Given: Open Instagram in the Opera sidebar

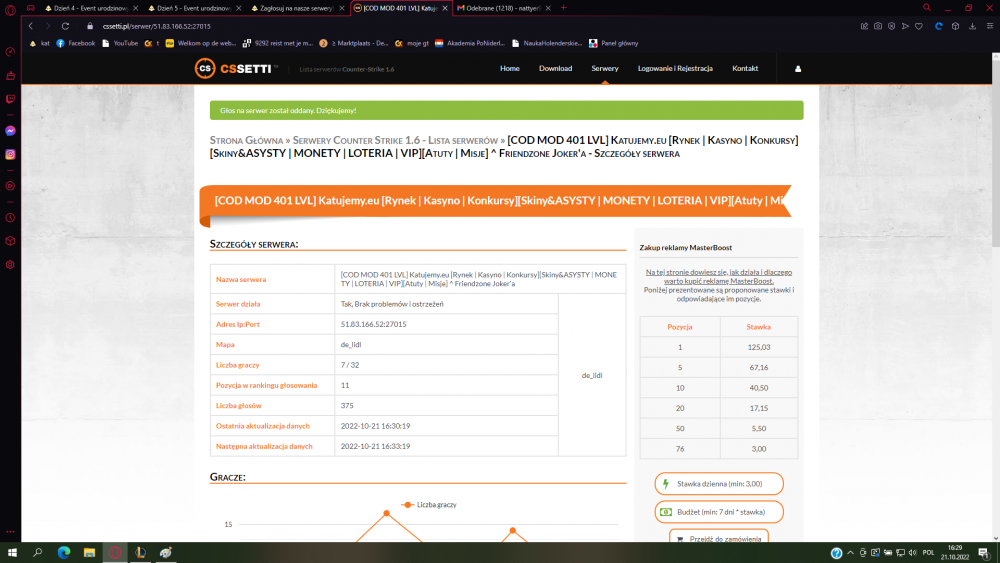Looking at the screenshot, I should (10, 154).
